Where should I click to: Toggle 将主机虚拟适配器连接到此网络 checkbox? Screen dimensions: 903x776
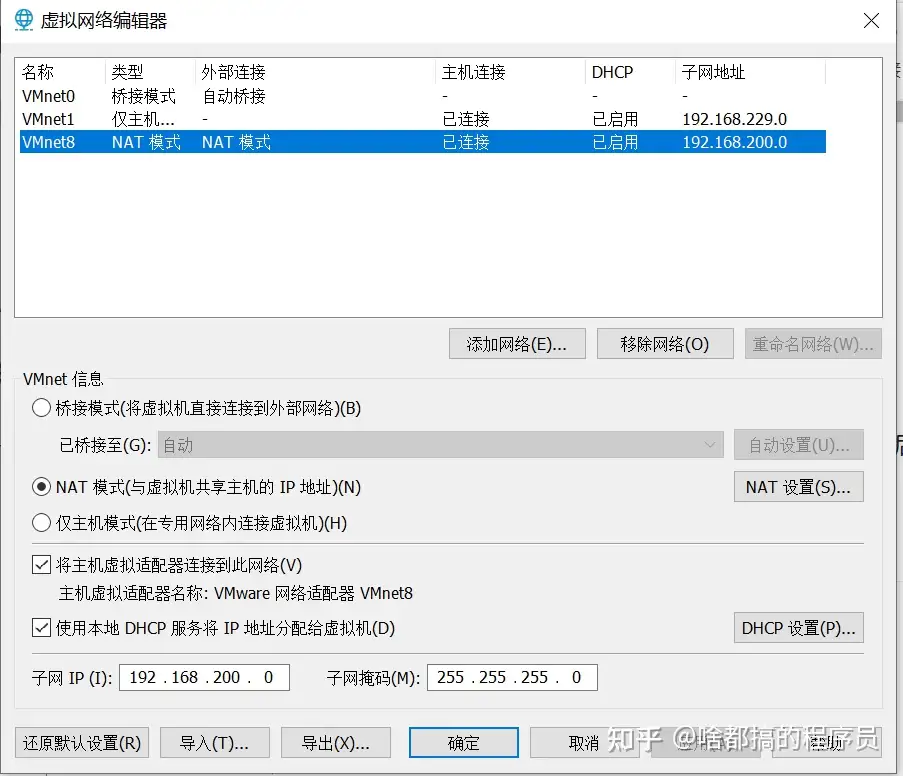(x=41, y=565)
